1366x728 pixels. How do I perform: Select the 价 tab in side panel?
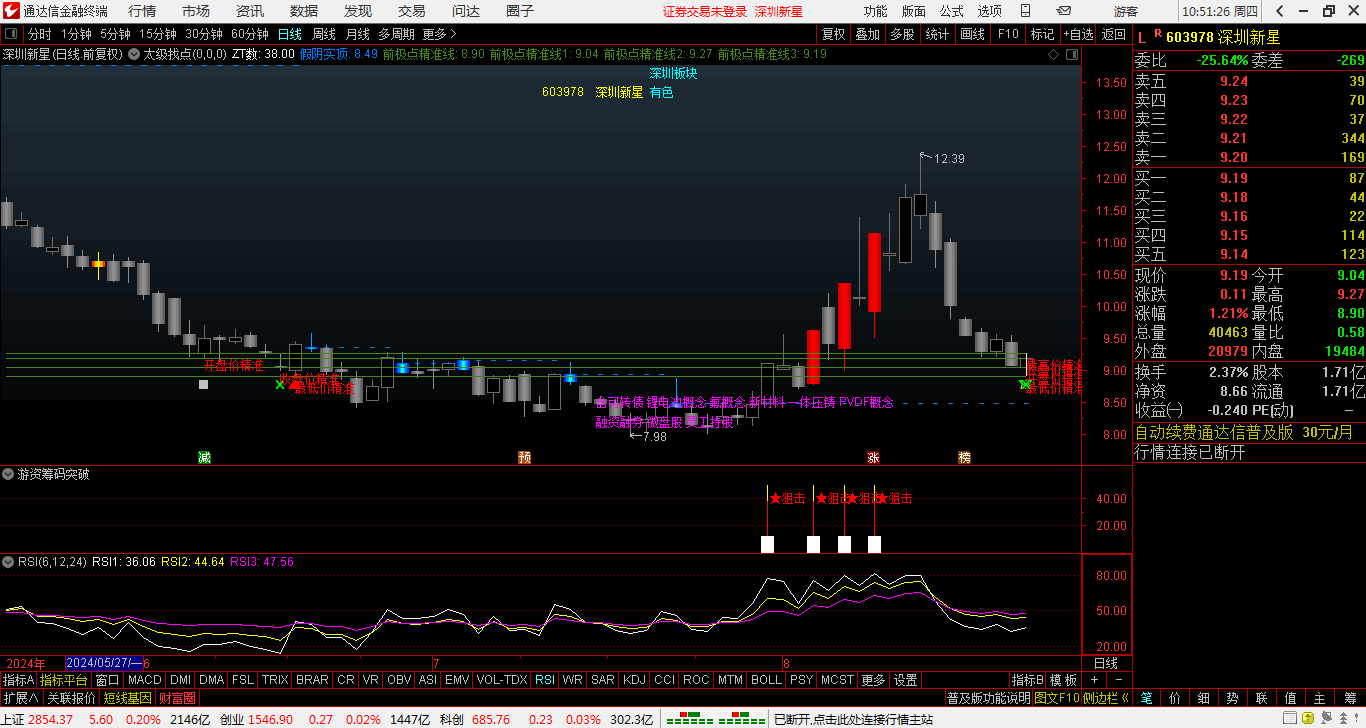(x=1175, y=698)
